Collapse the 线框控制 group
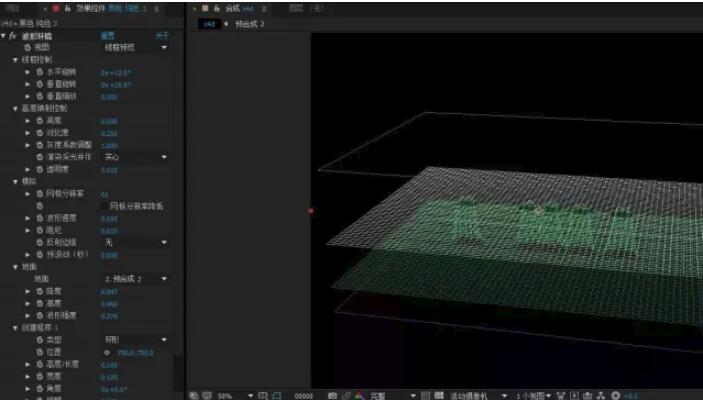This screenshot has height=400, width=703. click(15, 60)
